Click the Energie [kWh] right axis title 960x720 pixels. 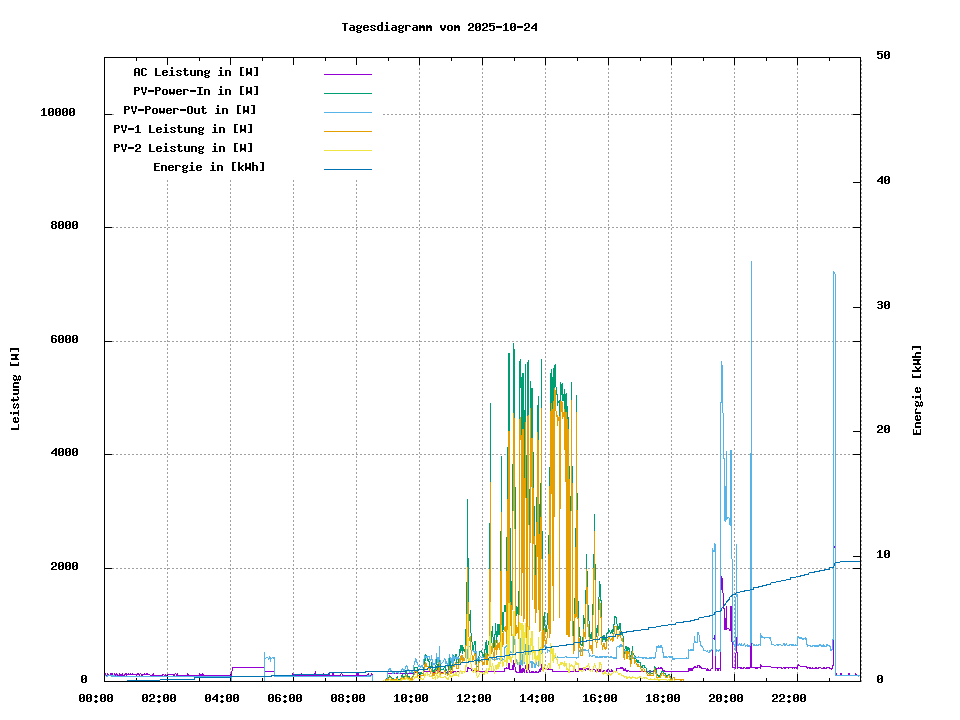[917, 390]
